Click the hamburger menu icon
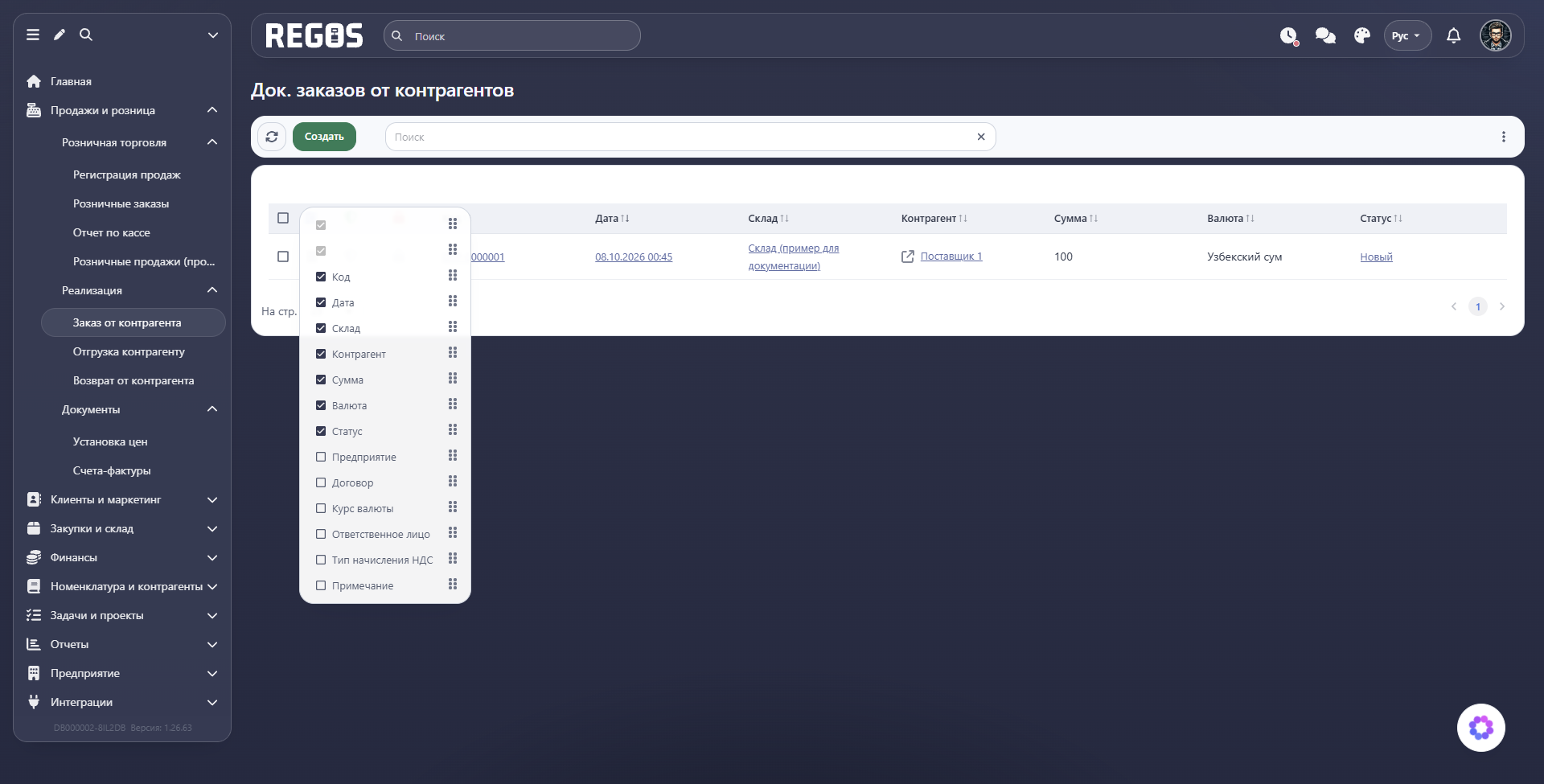 (33, 35)
